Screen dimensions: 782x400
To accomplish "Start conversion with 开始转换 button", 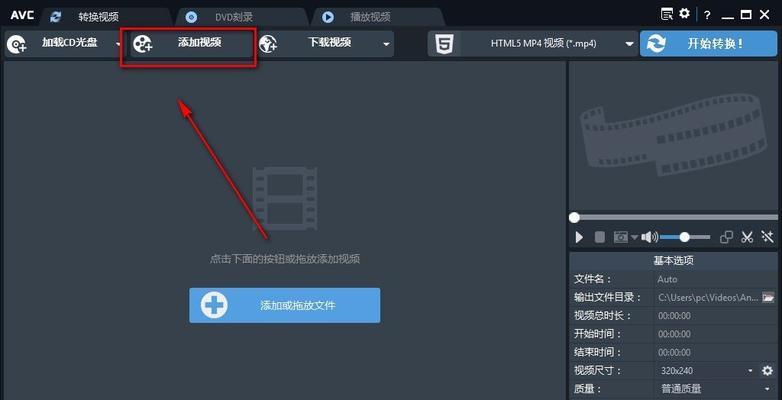I will 708,44.
